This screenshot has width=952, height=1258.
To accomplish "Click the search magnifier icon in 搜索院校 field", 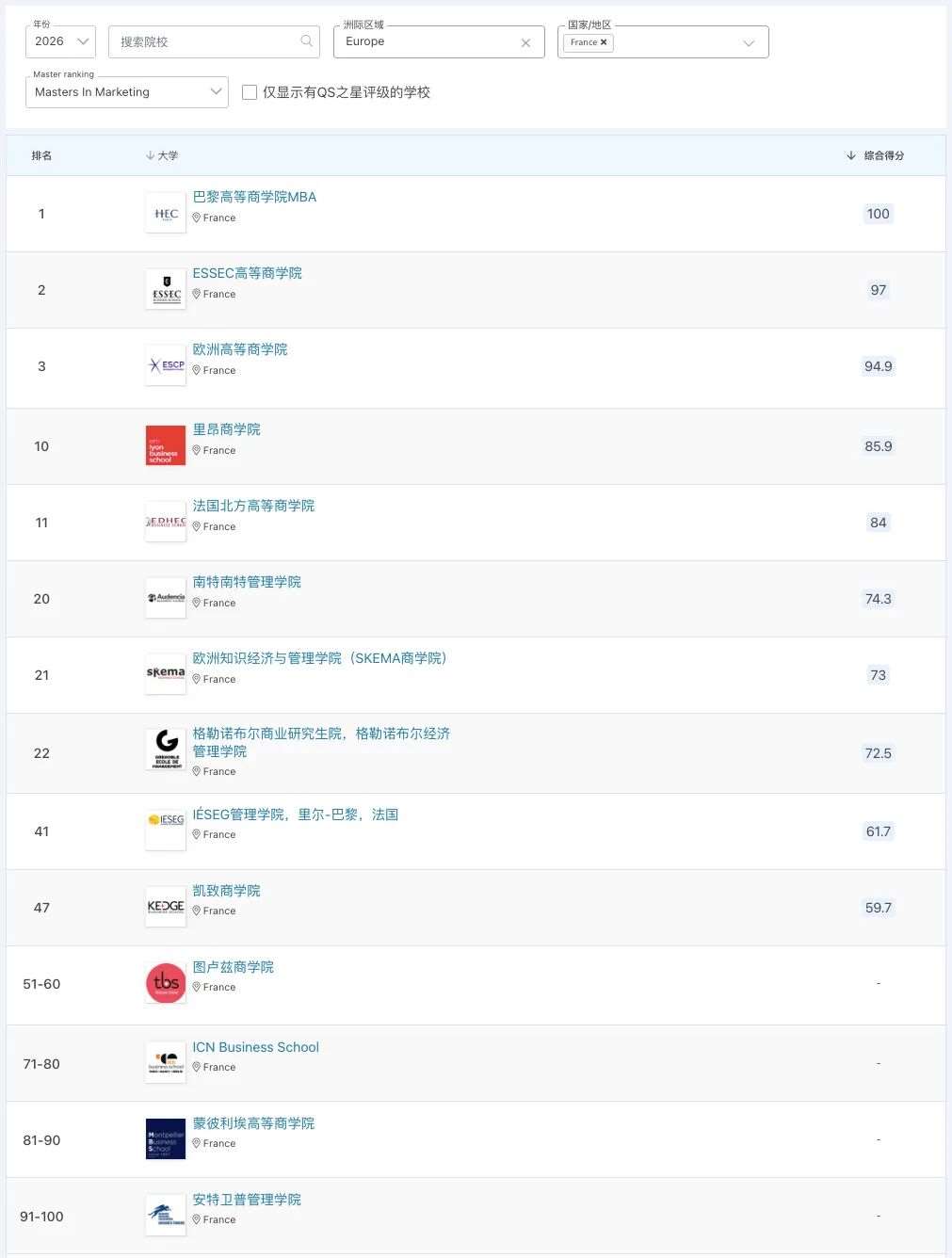I will point(306,41).
